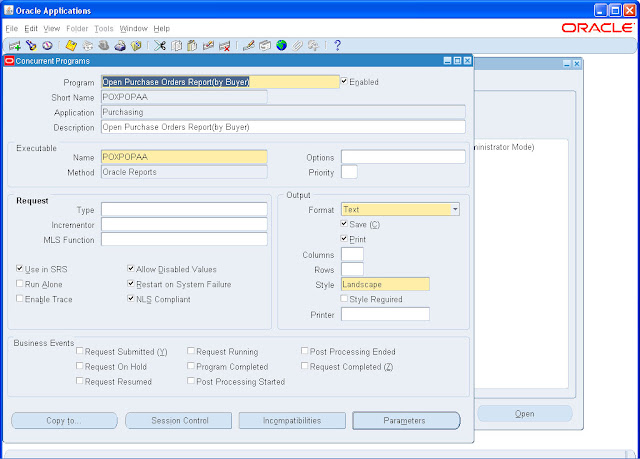Click the Zoom toolbar icon
This screenshot has height=459, width=640.
pyautogui.click(x=265, y=46)
